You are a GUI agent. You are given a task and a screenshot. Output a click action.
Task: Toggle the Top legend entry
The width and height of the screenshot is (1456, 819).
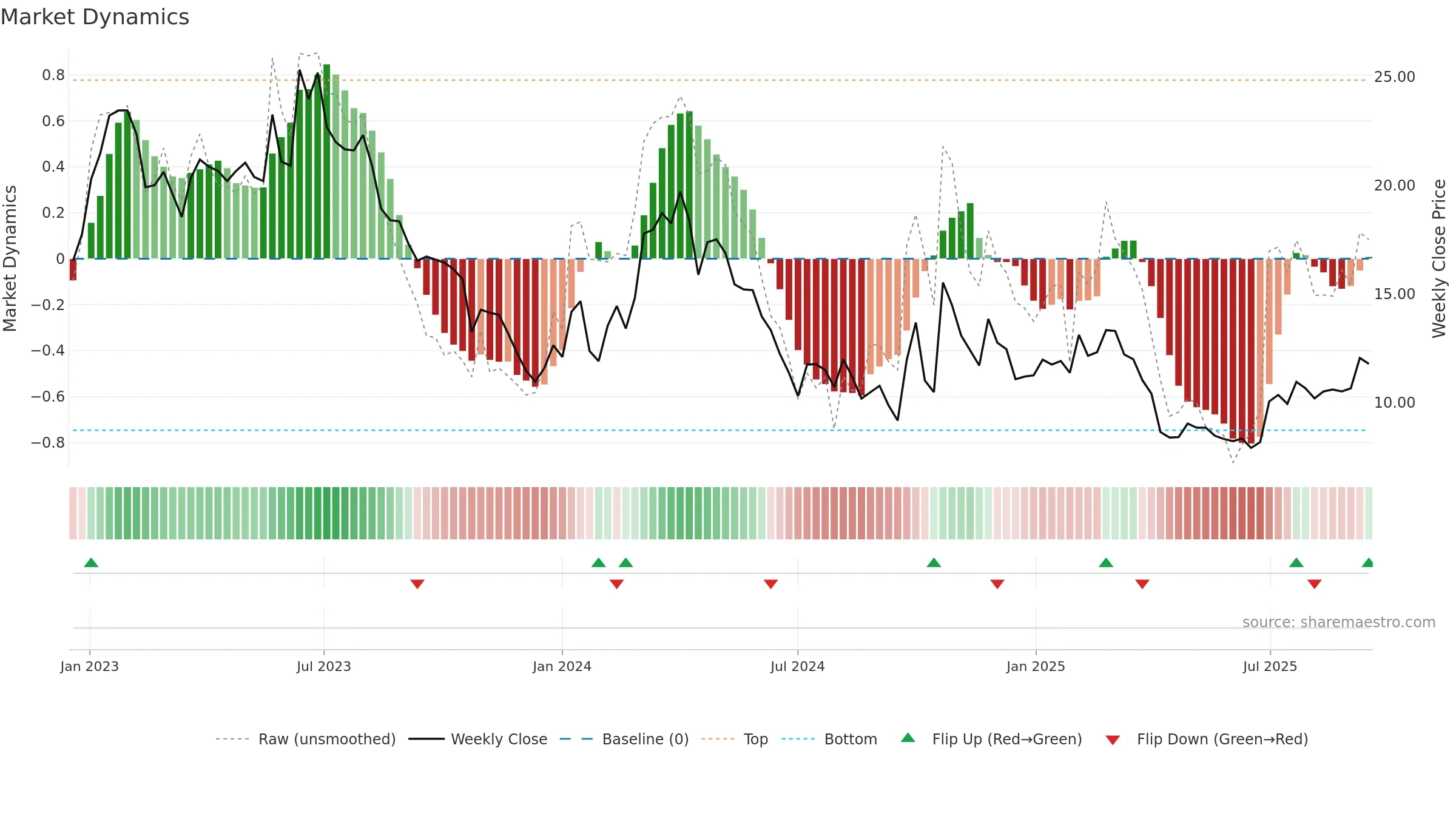pyautogui.click(x=735, y=739)
